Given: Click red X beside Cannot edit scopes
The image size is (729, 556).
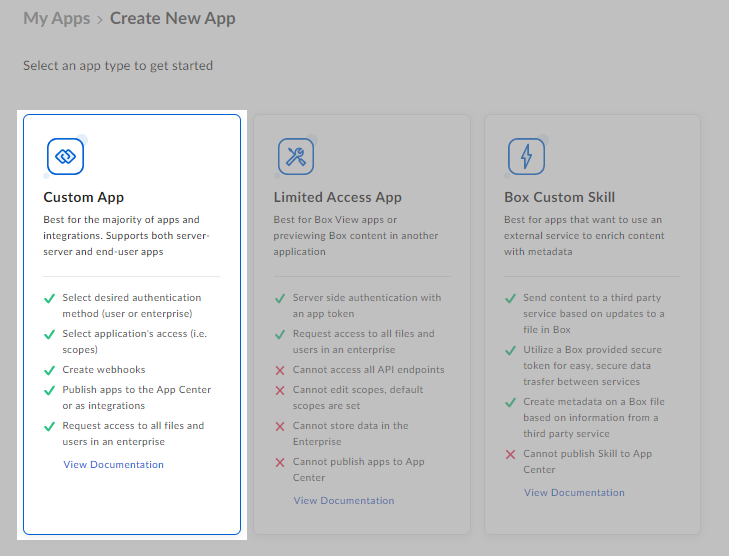Looking at the screenshot, I should (280, 390).
